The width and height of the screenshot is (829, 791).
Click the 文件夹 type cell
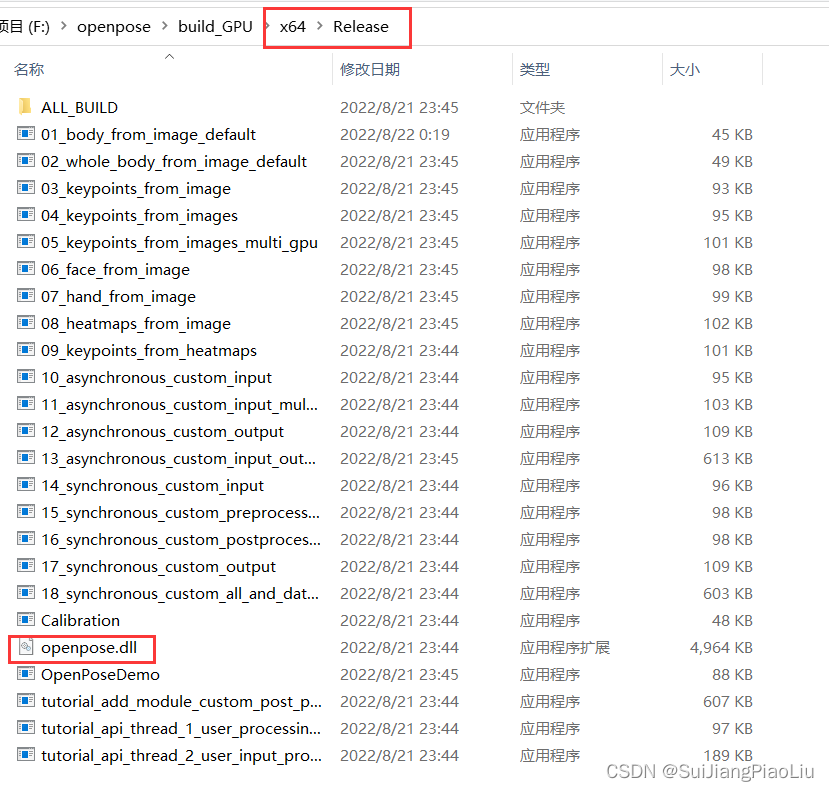[542, 107]
